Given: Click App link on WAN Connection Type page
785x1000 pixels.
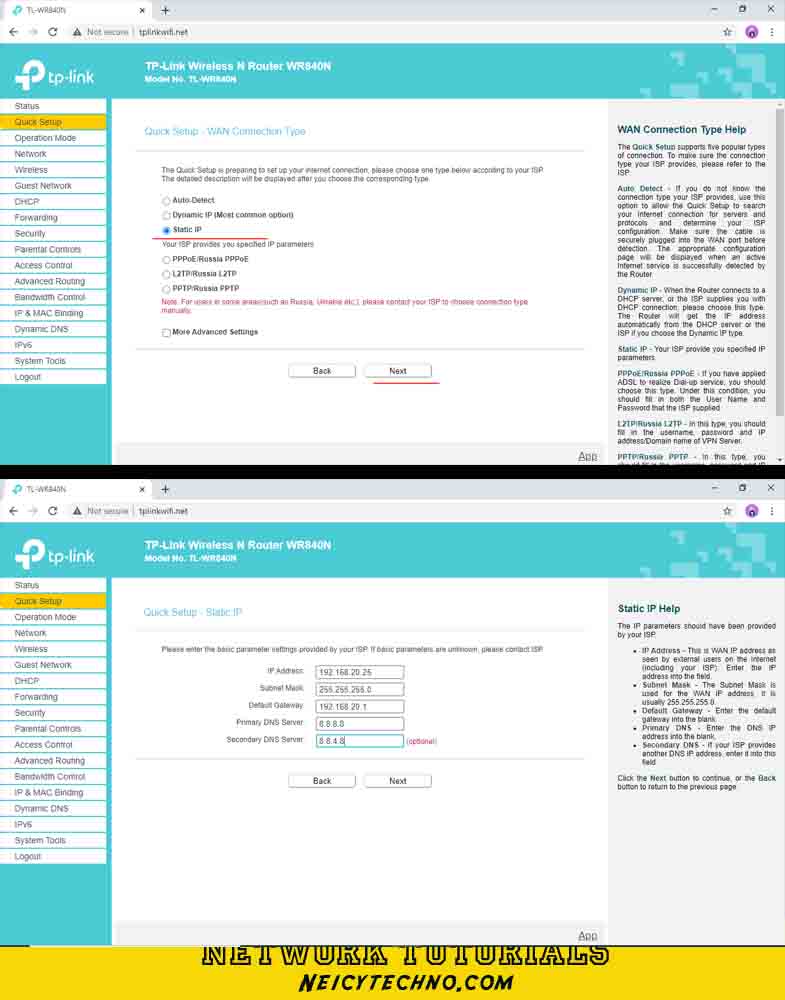Looking at the screenshot, I should coord(587,457).
